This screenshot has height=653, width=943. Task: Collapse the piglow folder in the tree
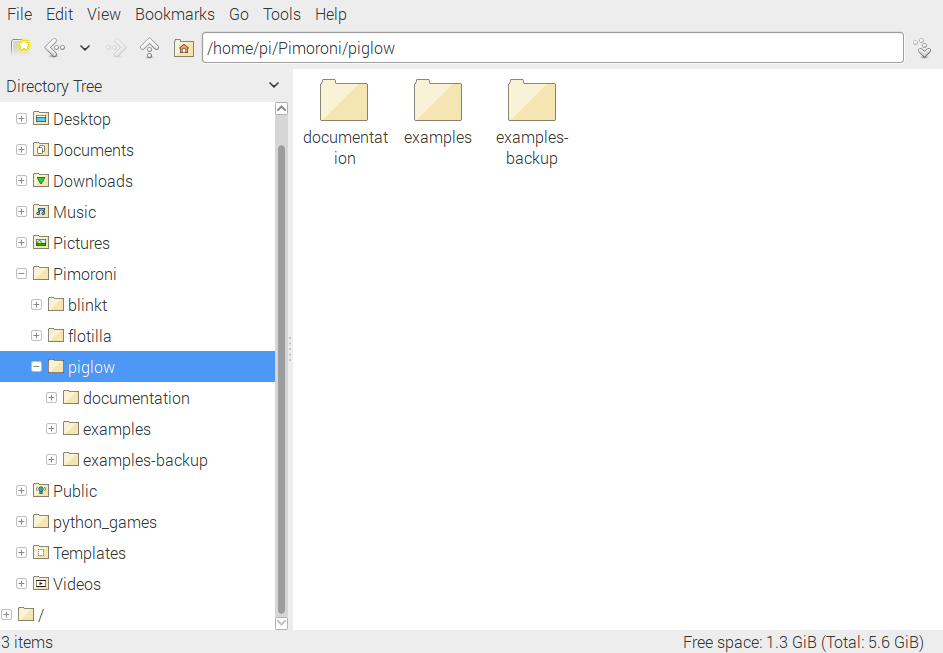tap(36, 366)
